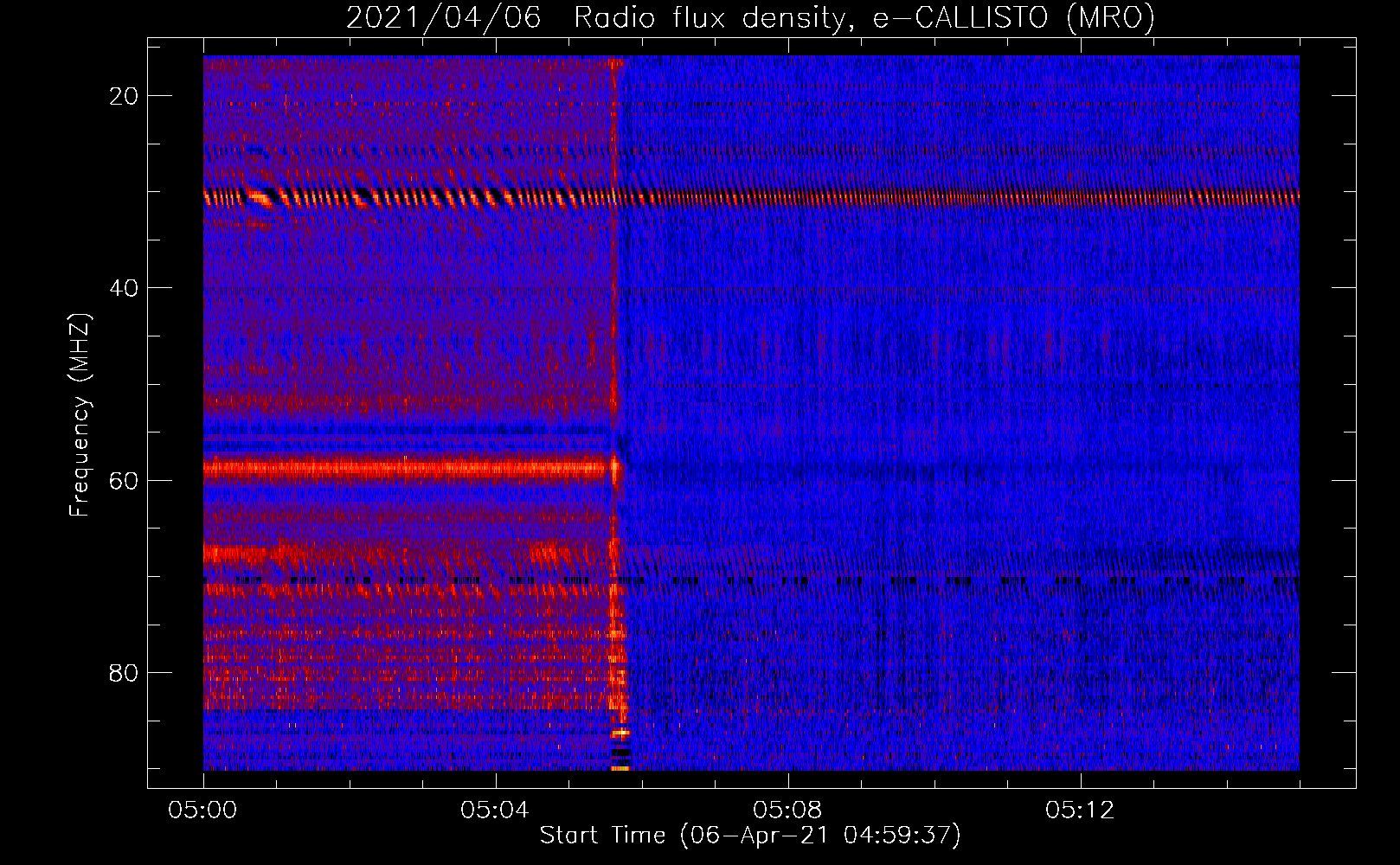Click the 'e-CALLISTO (MRO)' text in title

point(1013,17)
